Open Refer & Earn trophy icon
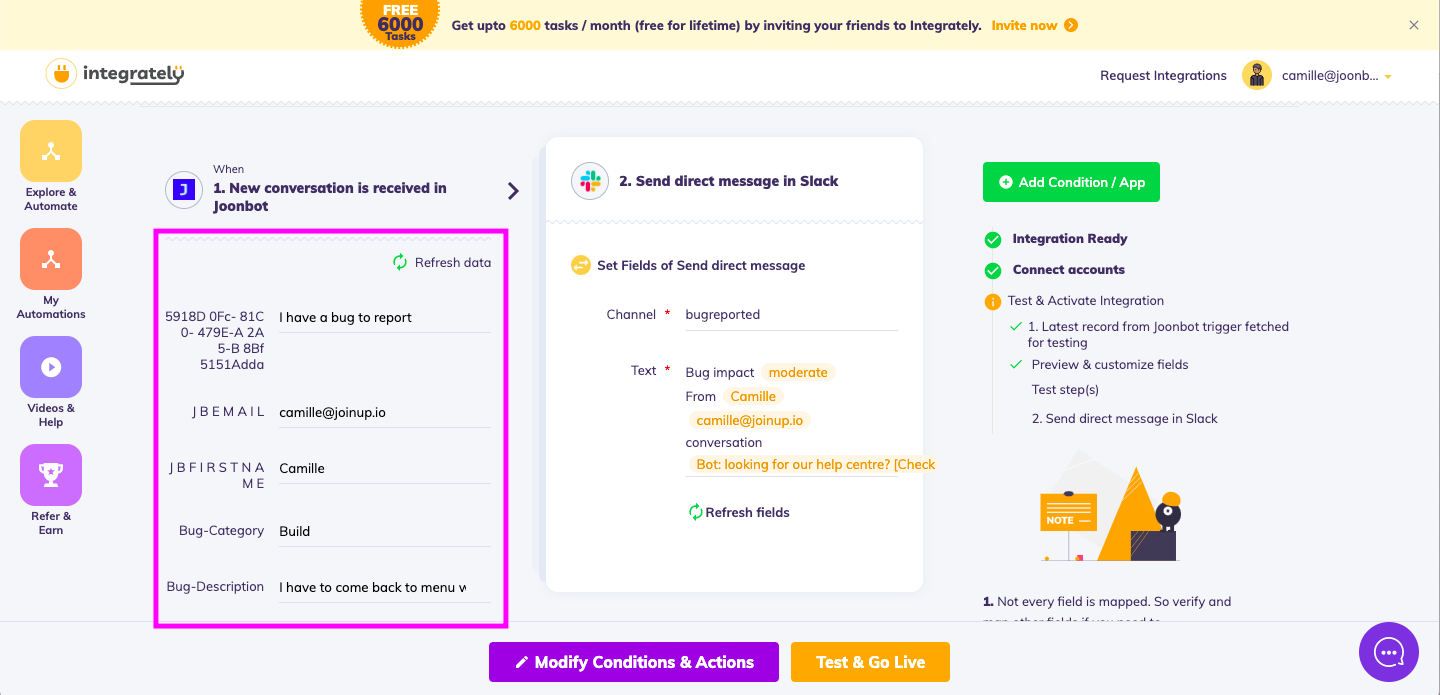Viewport: 1440px width, 695px height. [x=50, y=475]
